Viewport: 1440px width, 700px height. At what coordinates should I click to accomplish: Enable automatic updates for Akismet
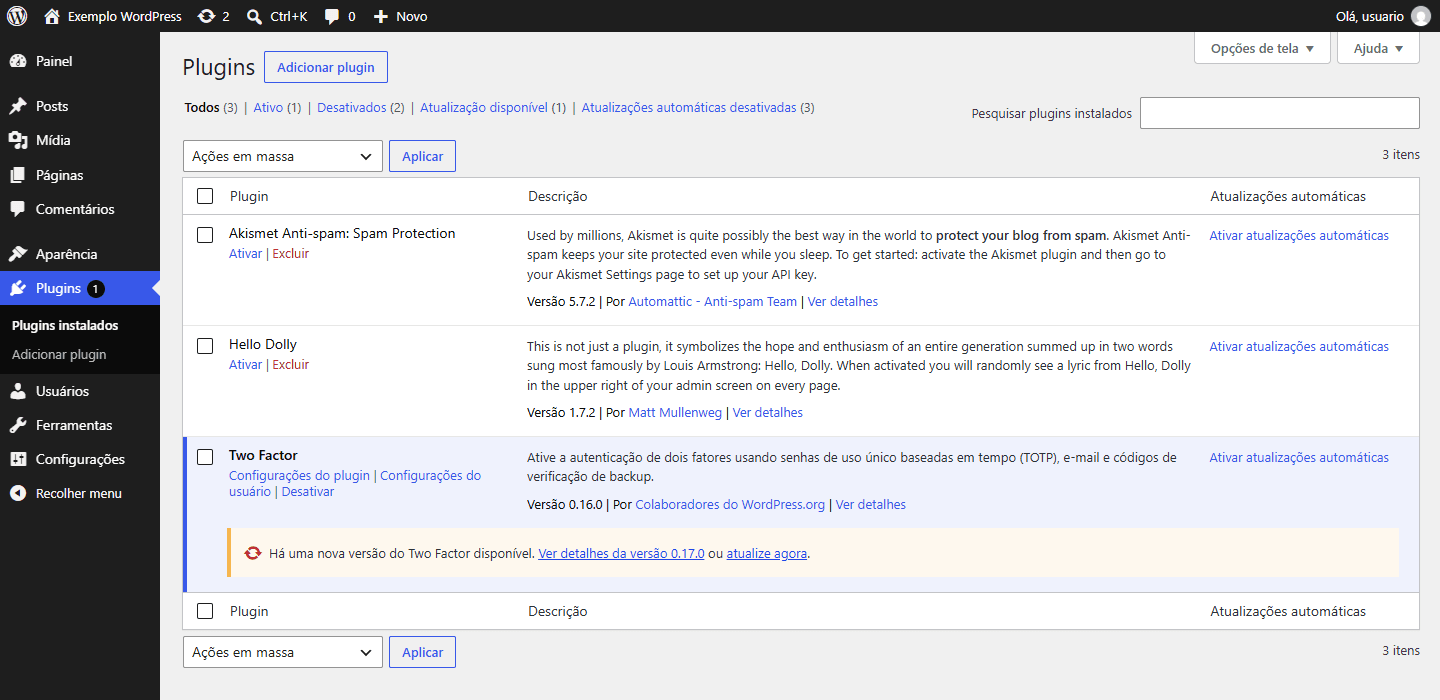pos(1299,235)
